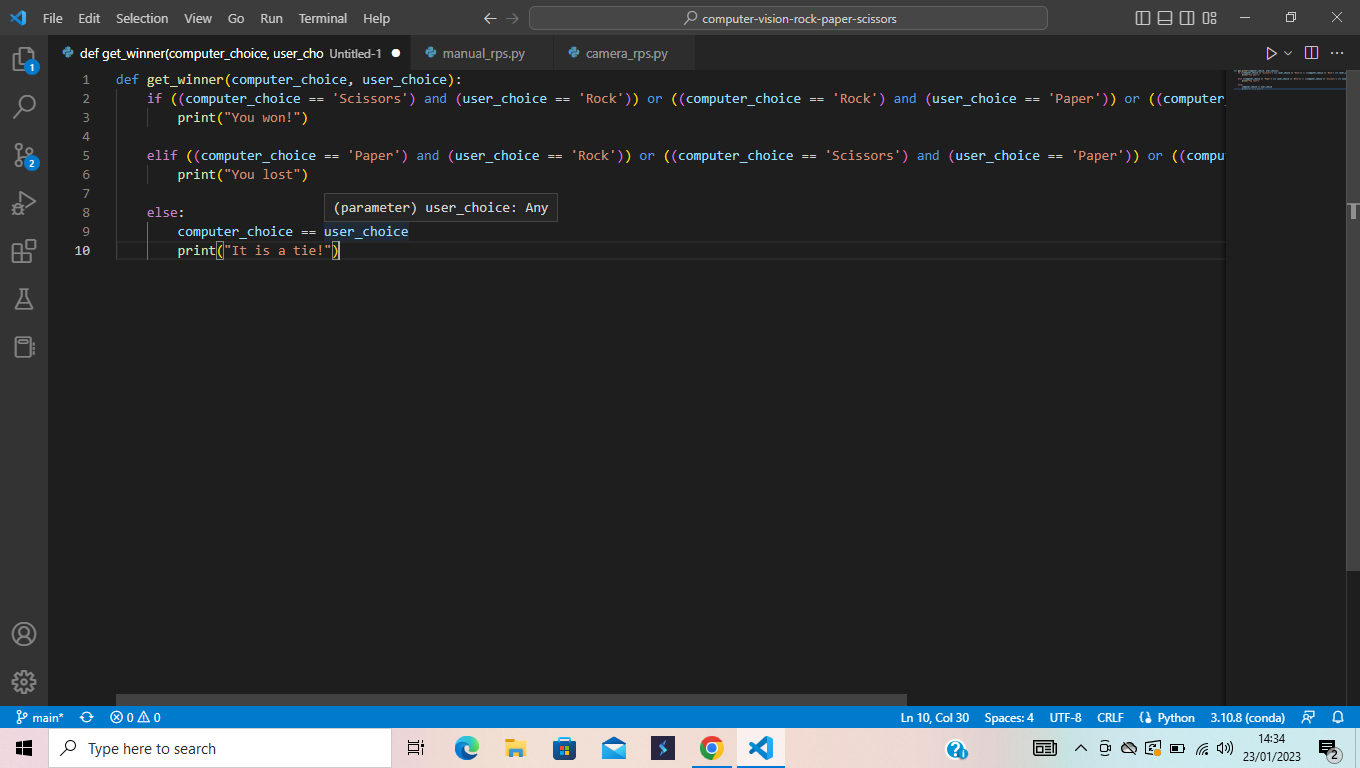Click the horizontal editor scrollbar
Screen dimensions: 1360x768
(511, 700)
